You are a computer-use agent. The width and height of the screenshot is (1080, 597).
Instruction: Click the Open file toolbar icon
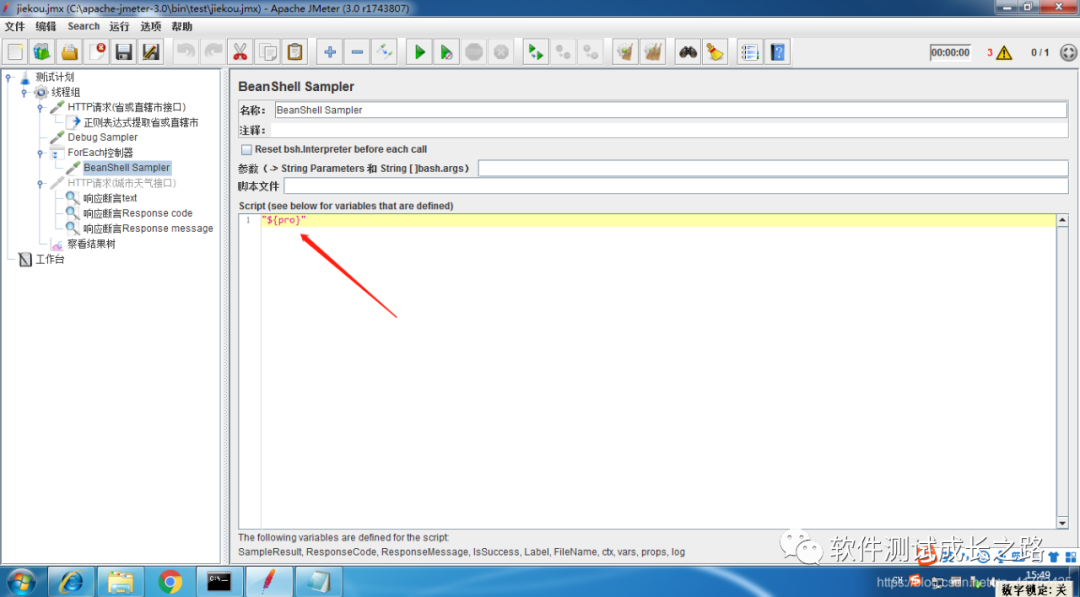tap(70, 52)
